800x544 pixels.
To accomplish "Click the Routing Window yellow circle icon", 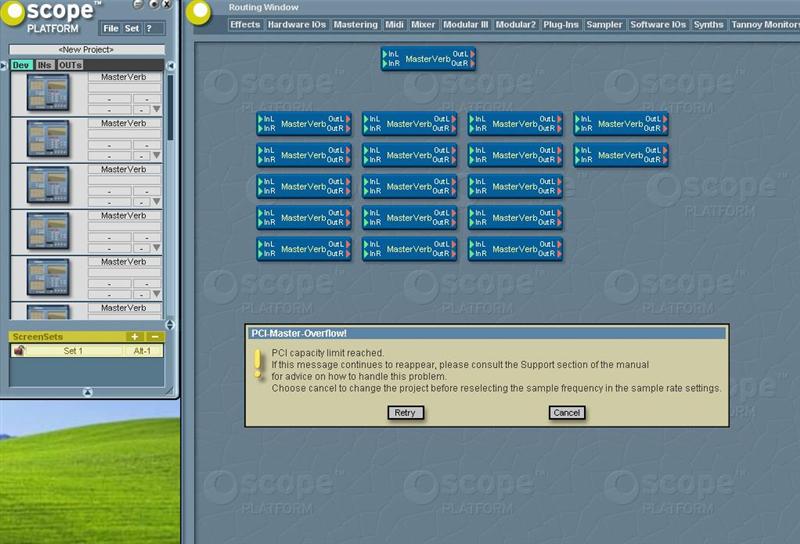I will tap(199, 12).
